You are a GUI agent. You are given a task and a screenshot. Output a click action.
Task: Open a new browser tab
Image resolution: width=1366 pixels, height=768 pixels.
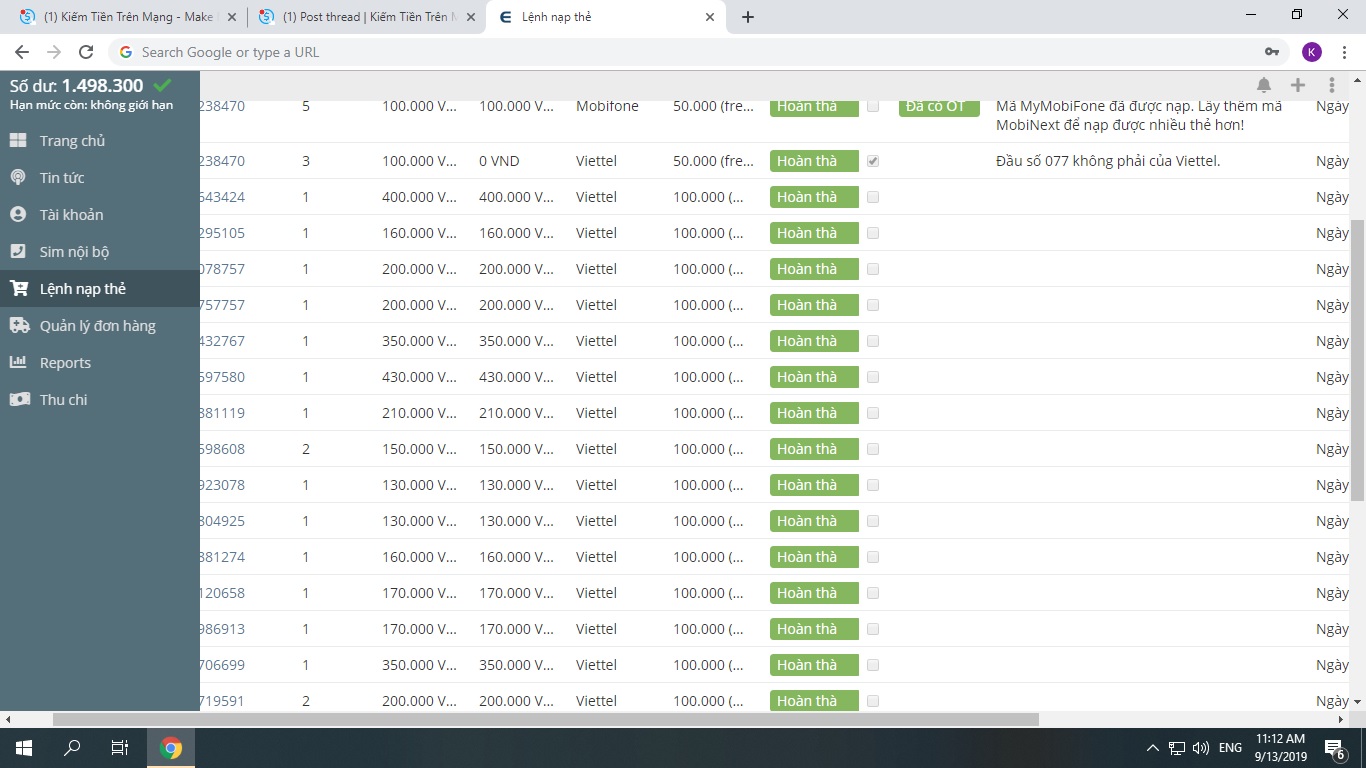[748, 17]
